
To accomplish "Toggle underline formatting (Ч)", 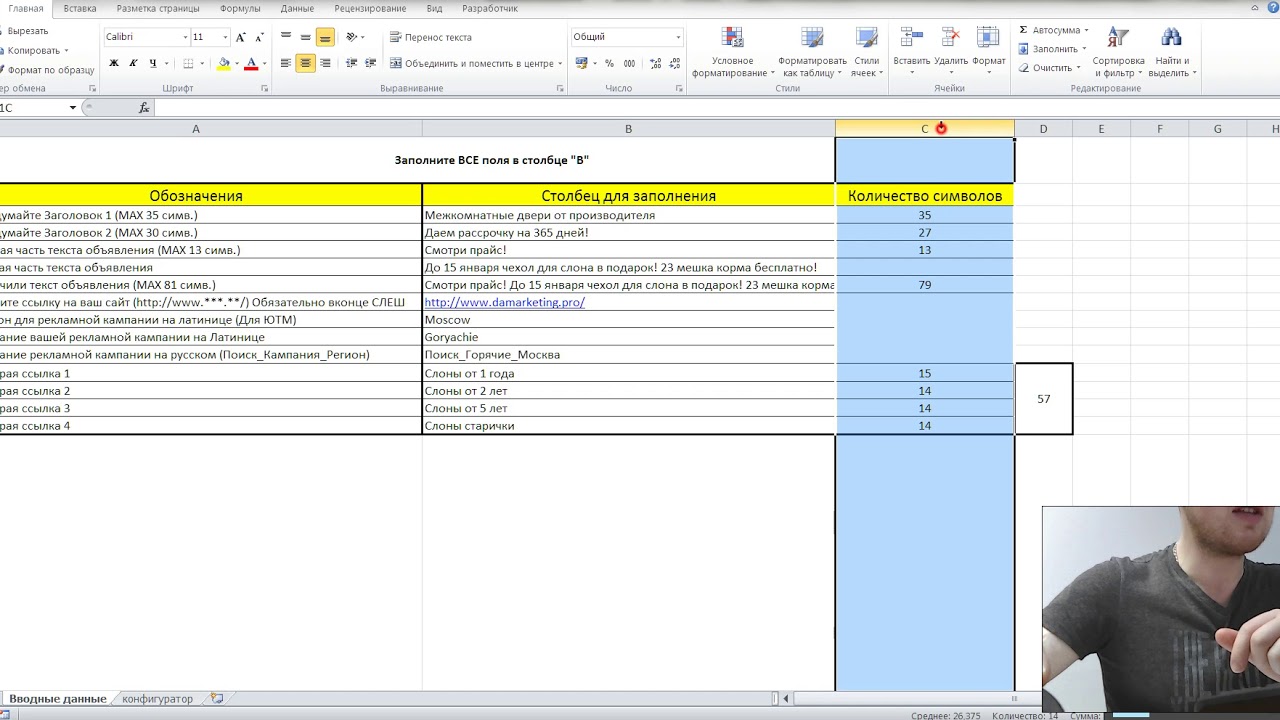I will click(153, 63).
